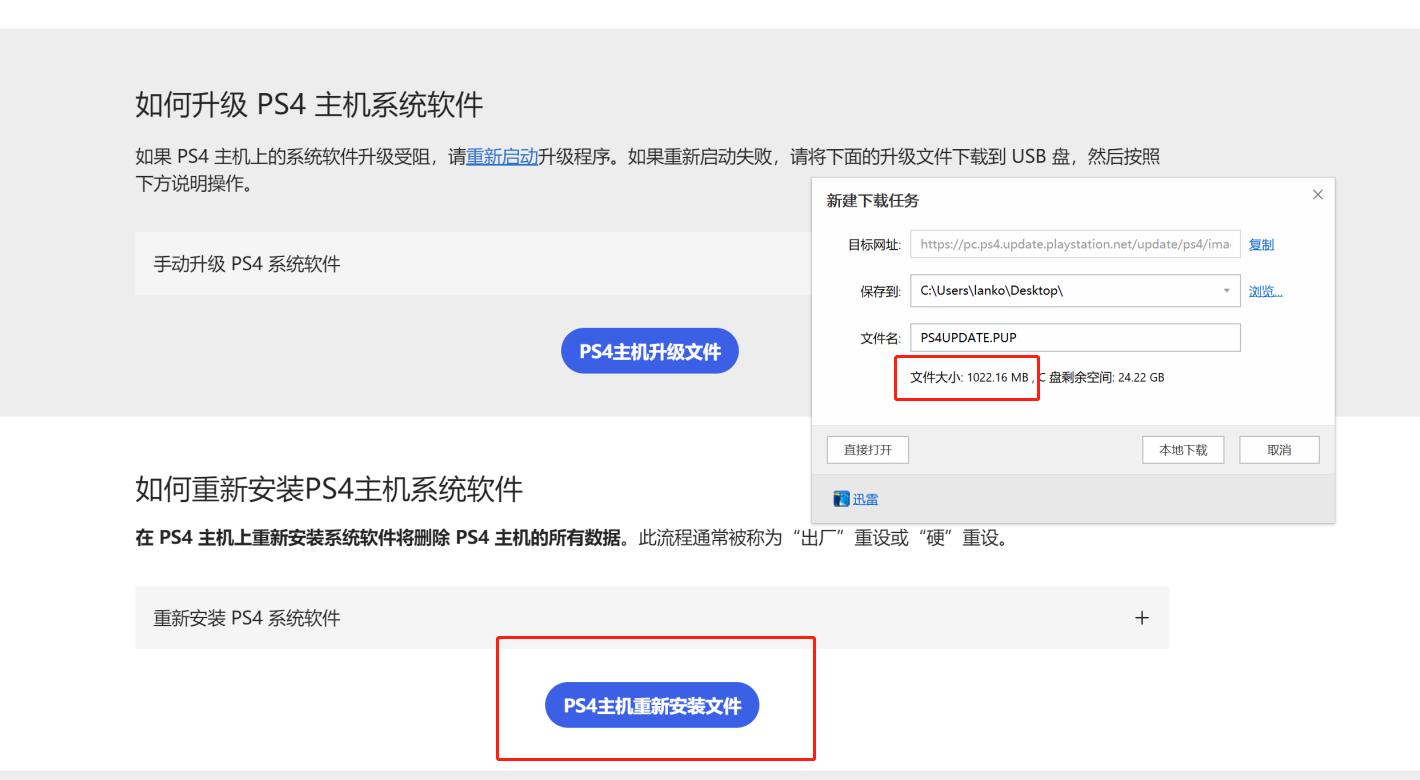Click the 复制 link to copy the URL
Image resolution: width=1420 pixels, height=780 pixels.
(x=1262, y=244)
